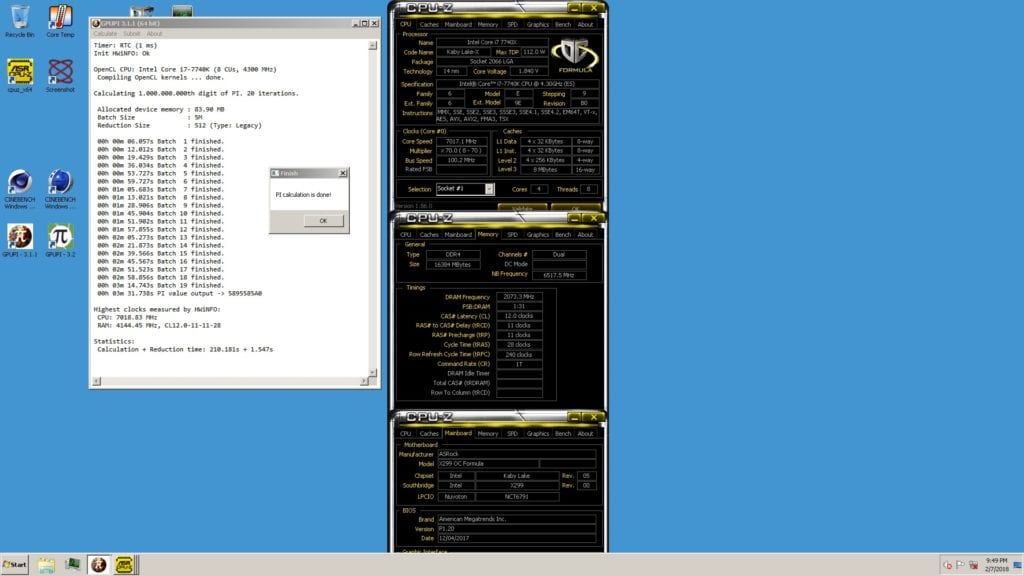
Task: Click the Start button on the taskbar
Action: tap(15, 565)
